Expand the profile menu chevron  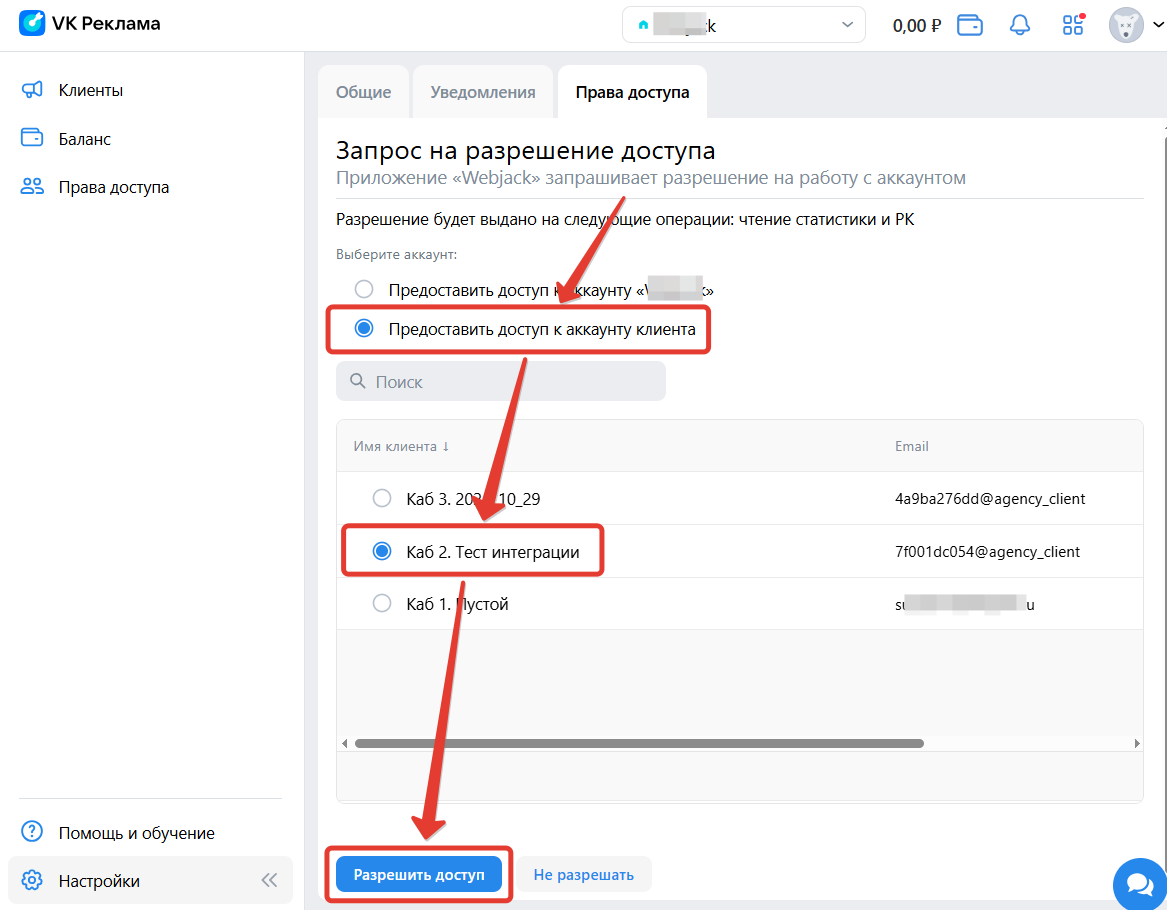(1158, 25)
